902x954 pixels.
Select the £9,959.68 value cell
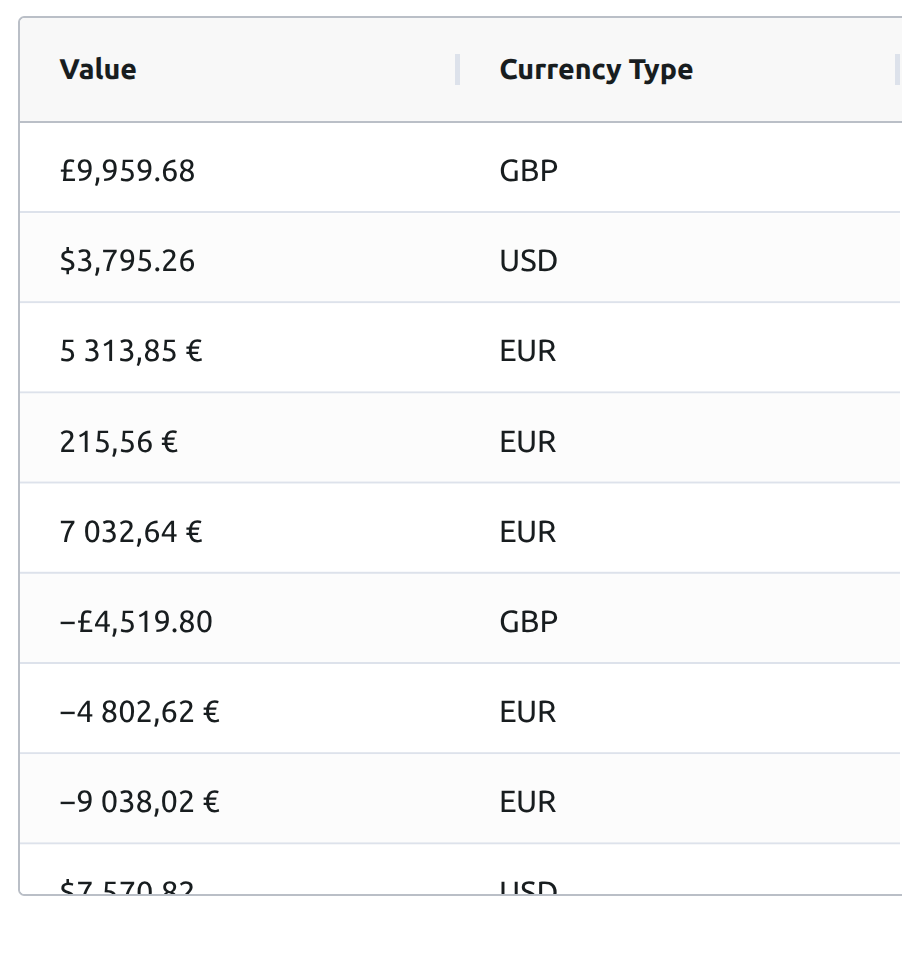click(127, 171)
